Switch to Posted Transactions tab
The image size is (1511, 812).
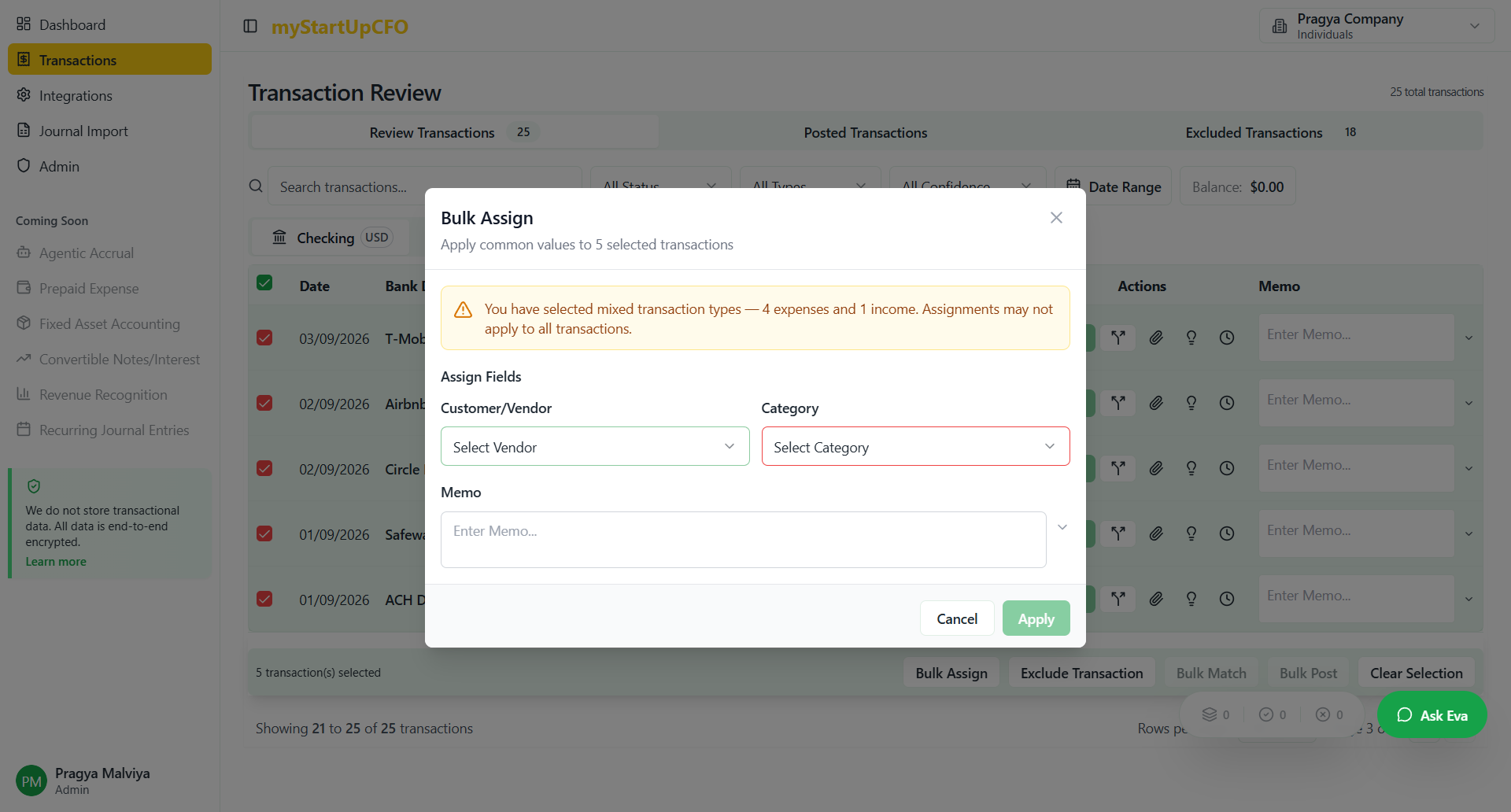(865, 133)
